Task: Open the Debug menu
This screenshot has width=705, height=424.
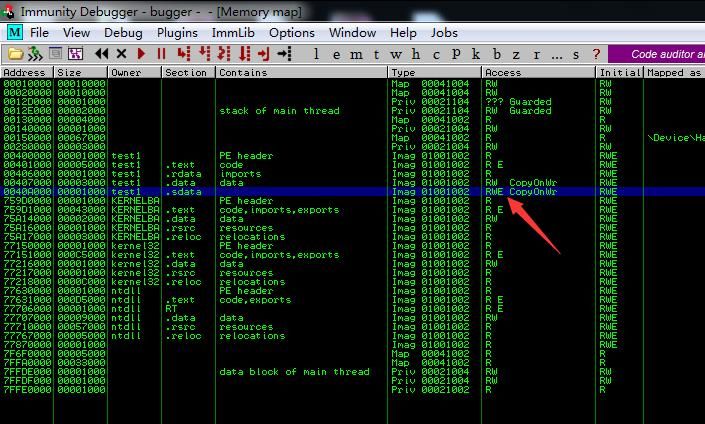Action: (x=123, y=33)
